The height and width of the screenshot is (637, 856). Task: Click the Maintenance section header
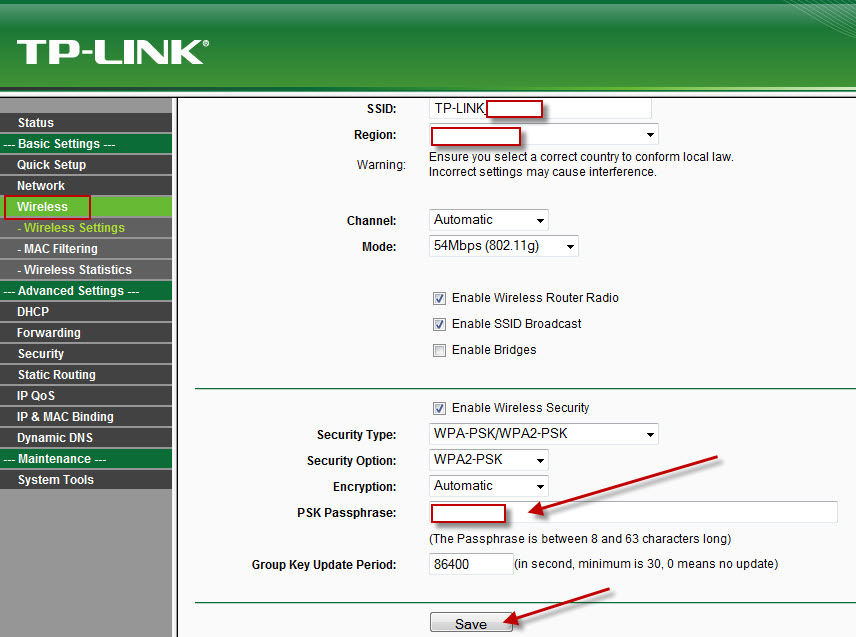86,459
